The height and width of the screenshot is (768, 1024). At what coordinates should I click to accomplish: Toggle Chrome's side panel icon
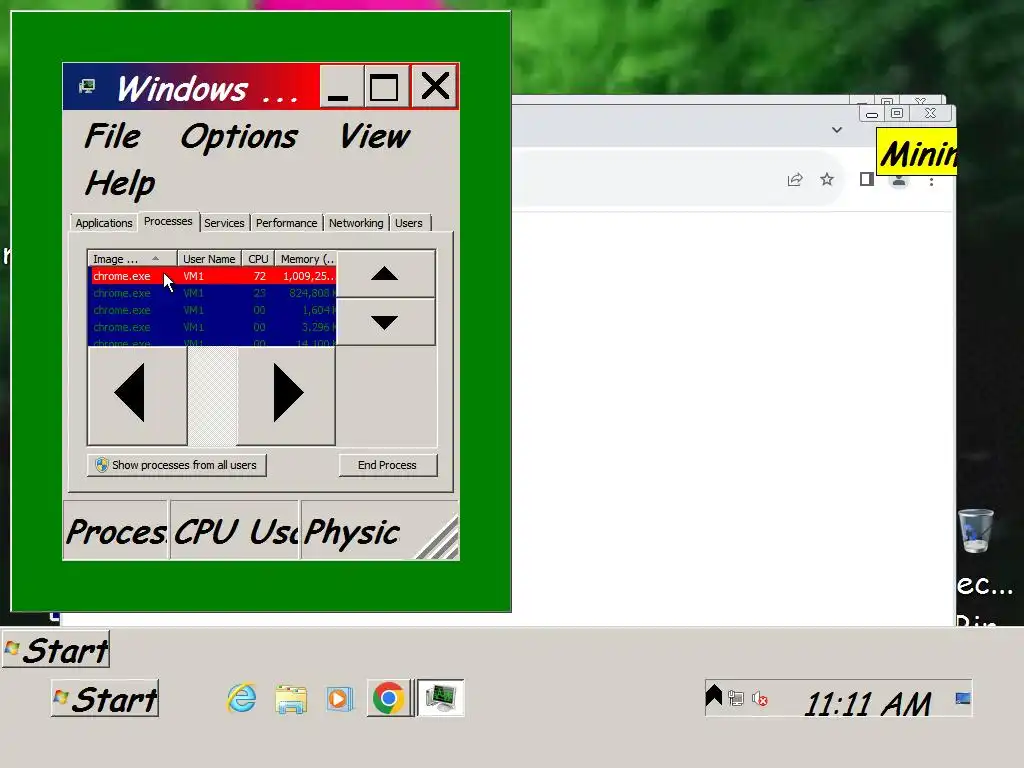pos(867,179)
